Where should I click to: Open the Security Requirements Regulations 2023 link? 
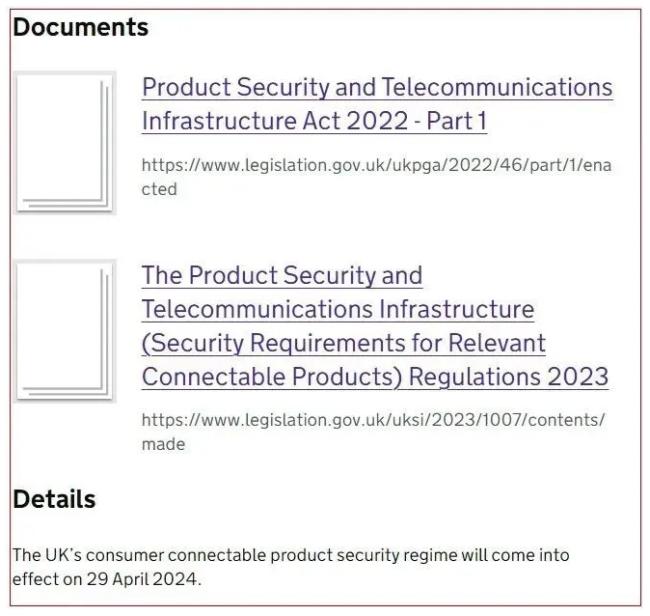[x=374, y=326]
